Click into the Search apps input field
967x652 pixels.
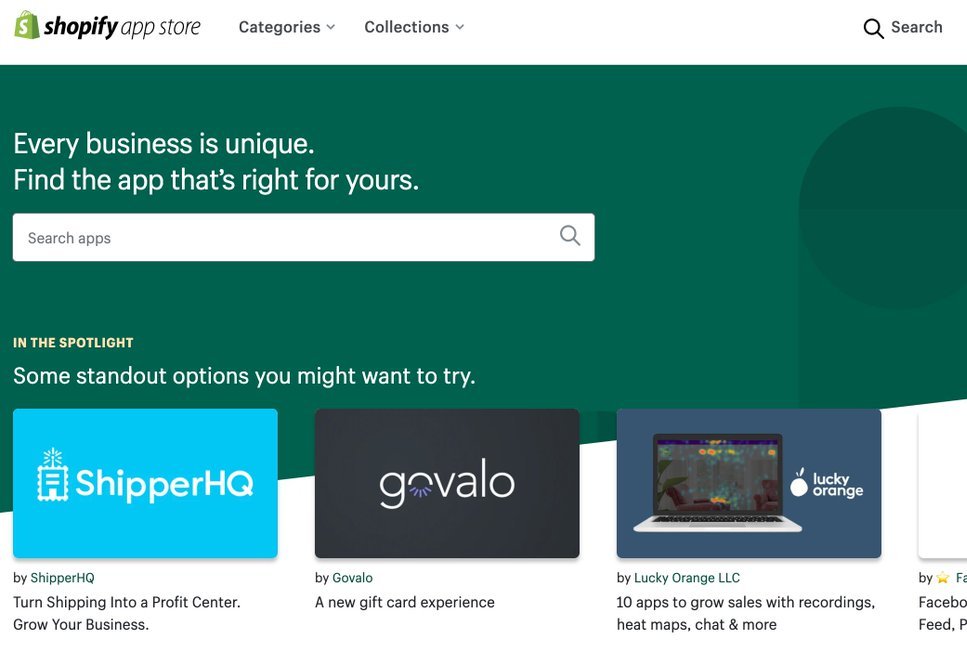(303, 237)
